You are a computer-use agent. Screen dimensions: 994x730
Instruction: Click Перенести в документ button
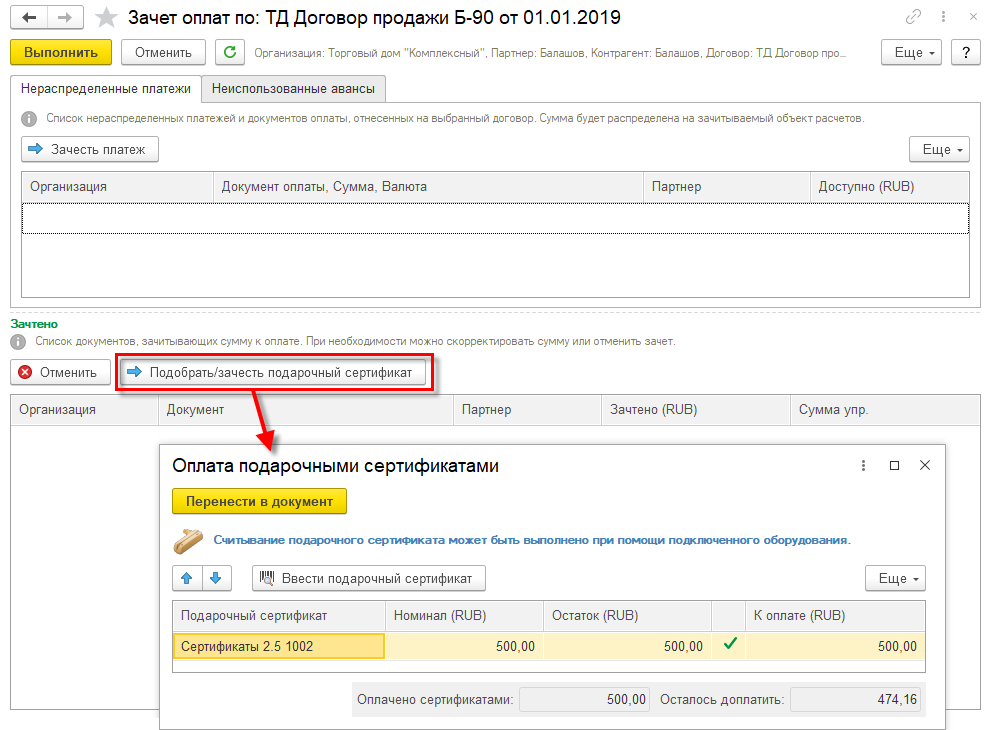click(259, 500)
